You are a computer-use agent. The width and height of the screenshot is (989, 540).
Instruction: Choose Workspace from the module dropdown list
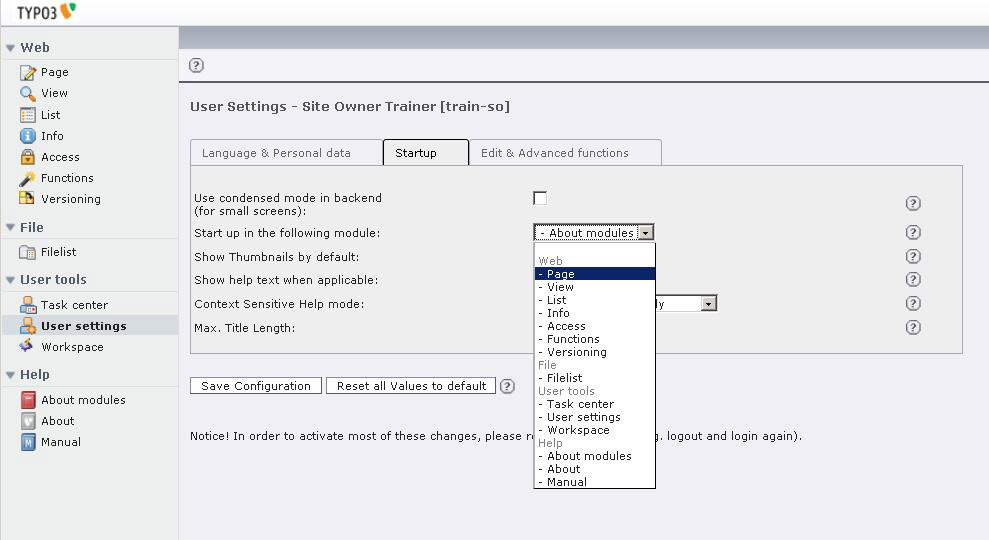point(578,430)
